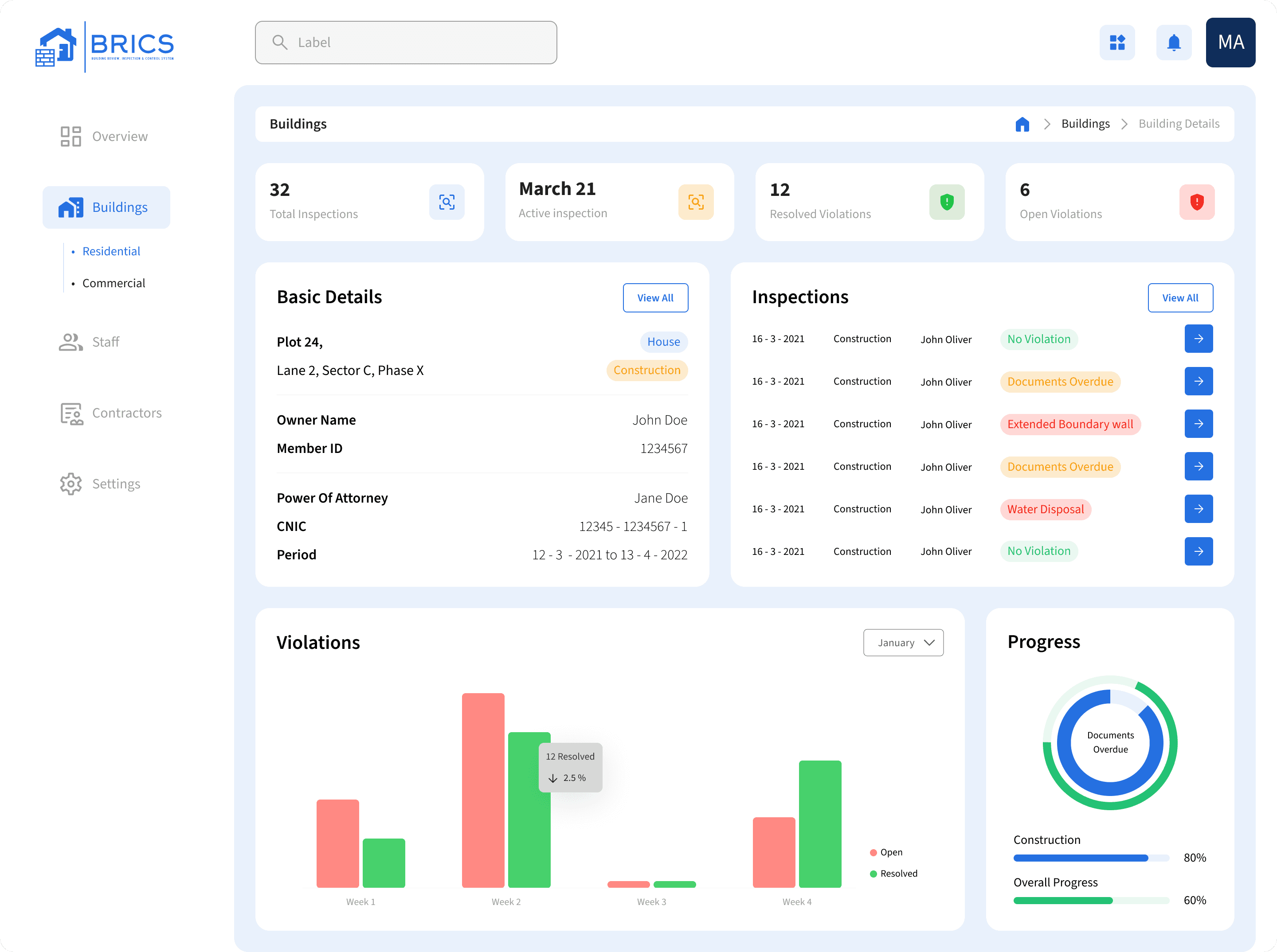Click the home icon in breadcrumb
Image resolution: width=1277 pixels, height=952 pixels.
pyautogui.click(x=1022, y=124)
